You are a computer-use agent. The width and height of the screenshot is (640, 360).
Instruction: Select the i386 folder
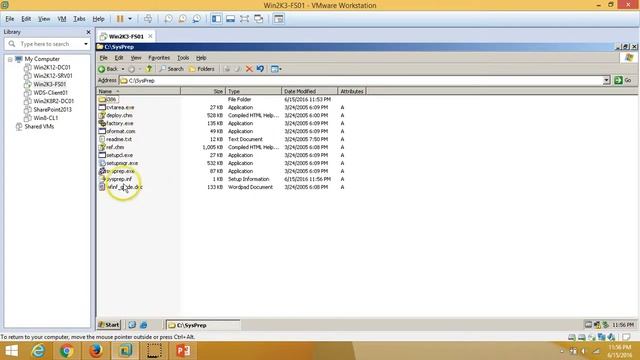tap(108, 99)
